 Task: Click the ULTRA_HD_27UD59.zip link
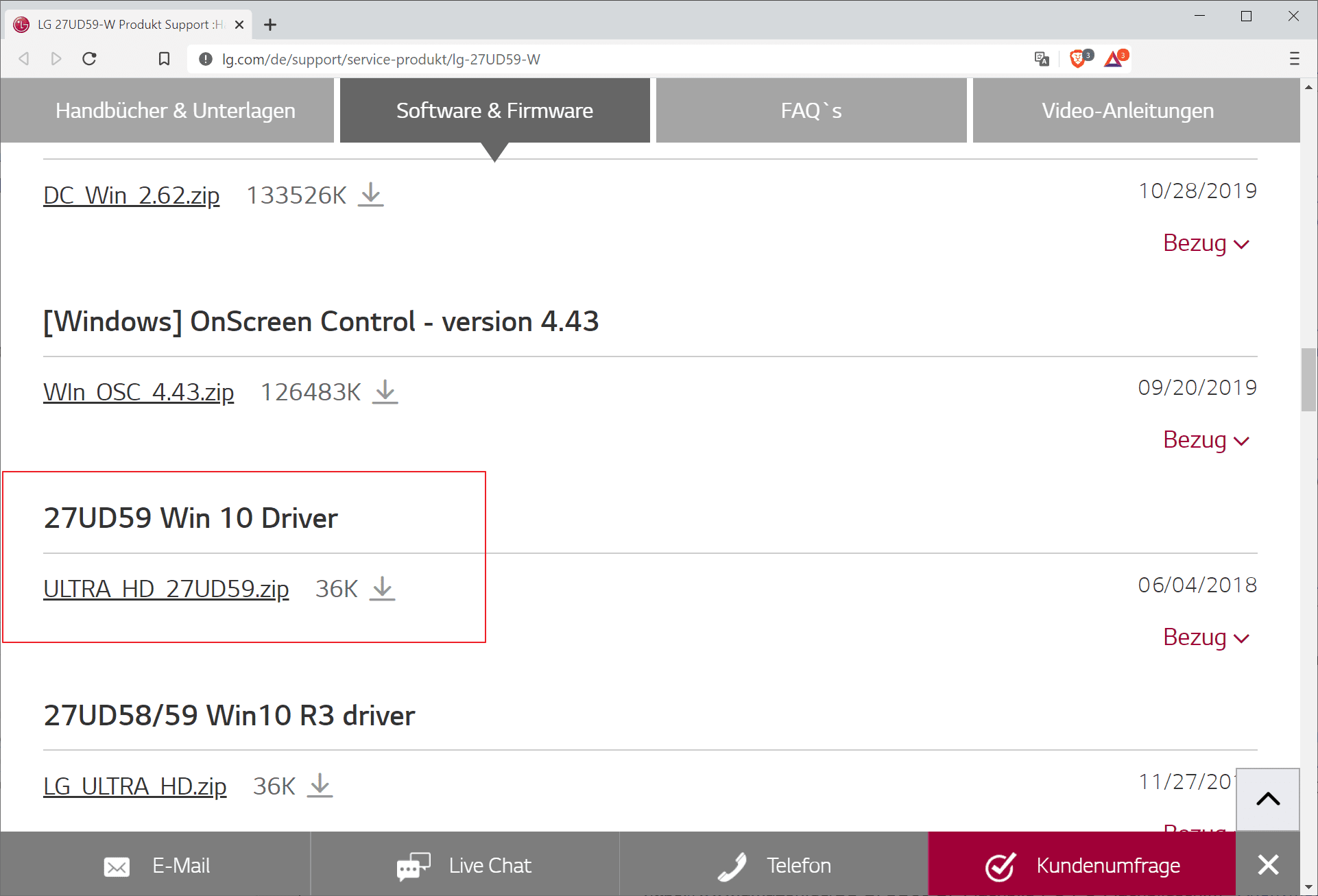166,589
